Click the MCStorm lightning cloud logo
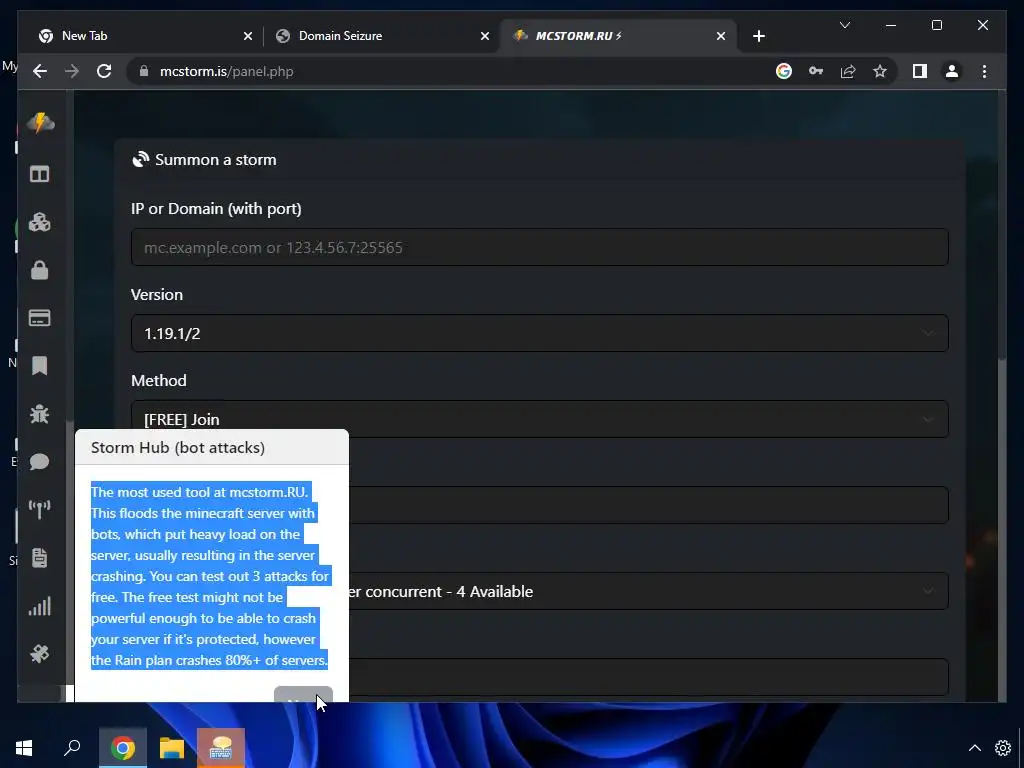Viewport: 1024px width, 768px height. (x=40, y=122)
